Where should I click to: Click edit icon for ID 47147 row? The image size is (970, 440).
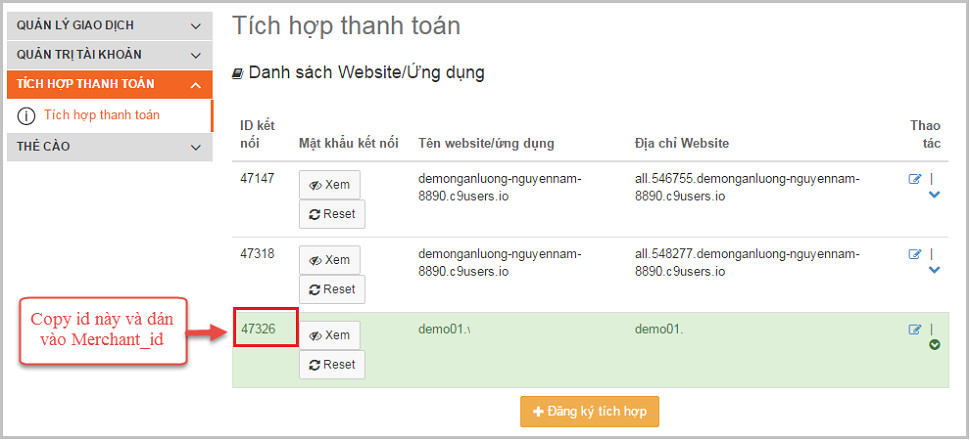[914, 179]
